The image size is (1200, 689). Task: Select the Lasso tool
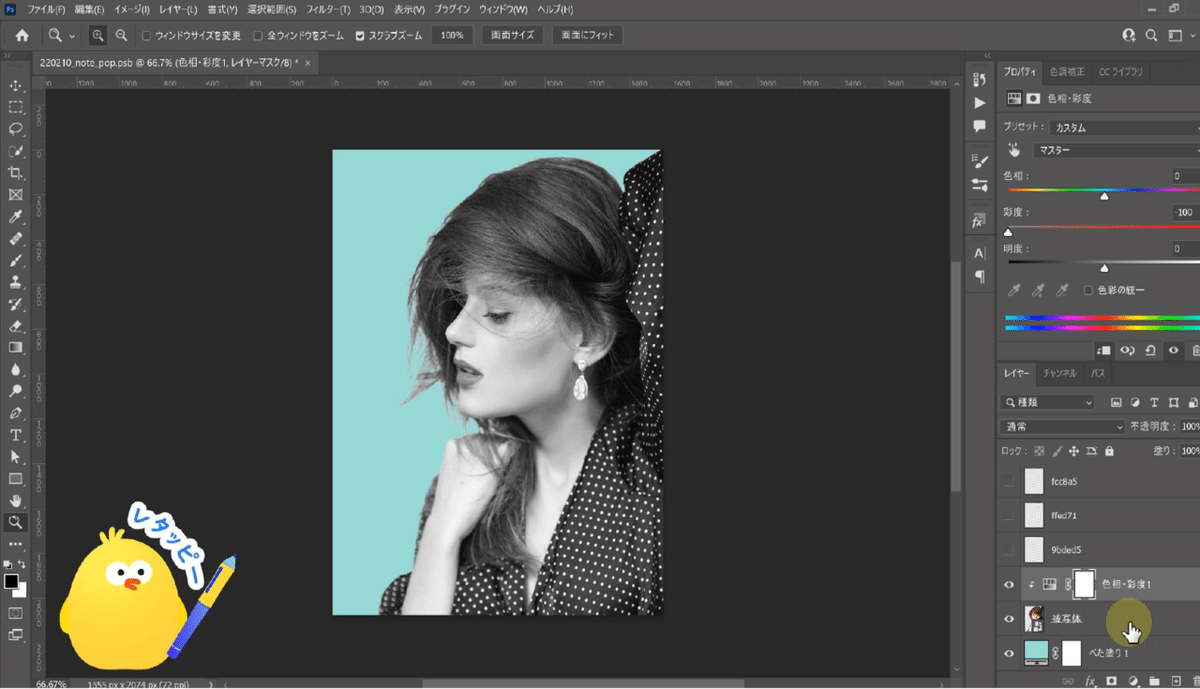tap(16, 129)
